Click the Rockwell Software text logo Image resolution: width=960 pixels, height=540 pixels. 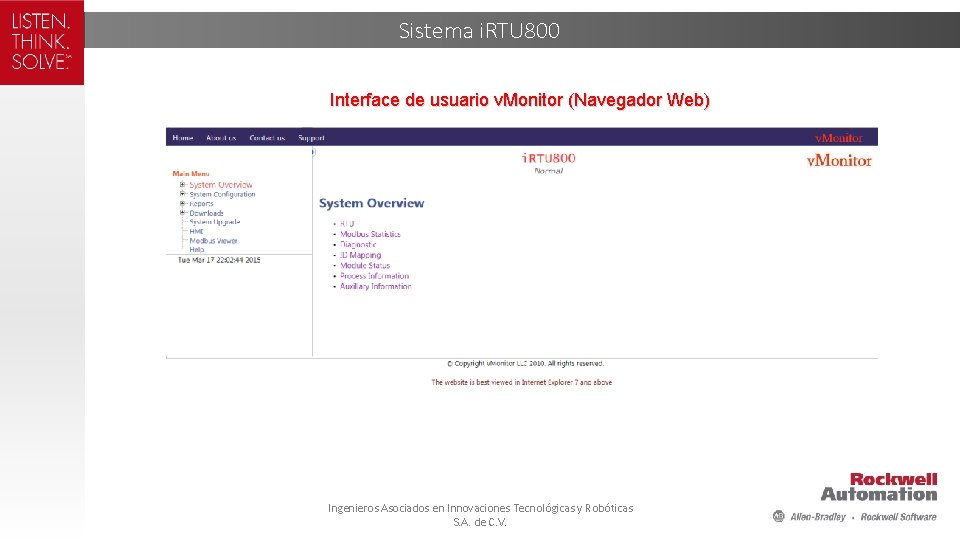898,517
